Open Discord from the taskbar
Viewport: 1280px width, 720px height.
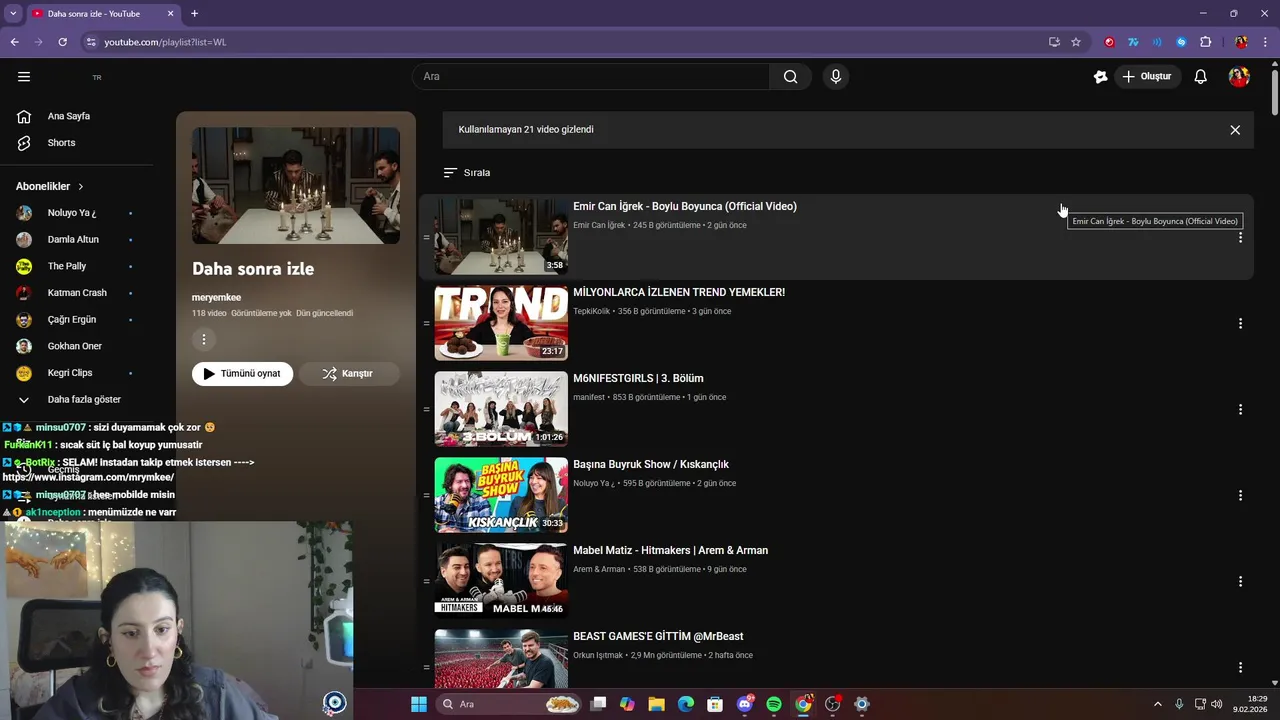(745, 704)
